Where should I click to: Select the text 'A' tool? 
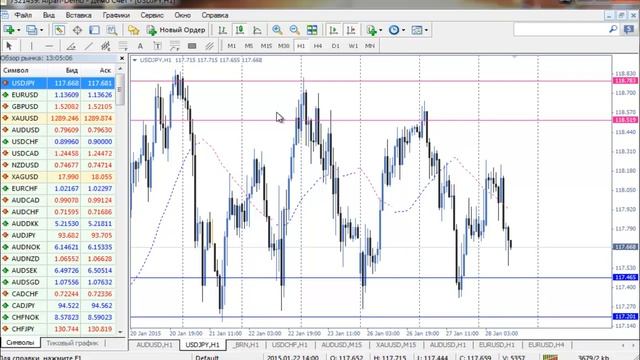click(x=140, y=46)
